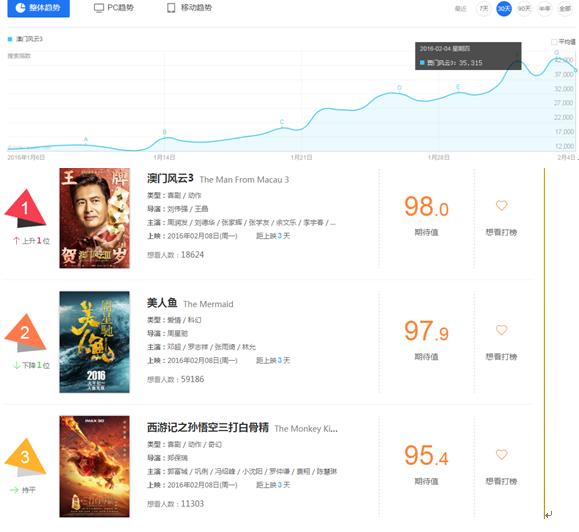This screenshot has width=579, height=532.
Task: Enable the 平均值 average checkbox
Action: pyautogui.click(x=554, y=42)
